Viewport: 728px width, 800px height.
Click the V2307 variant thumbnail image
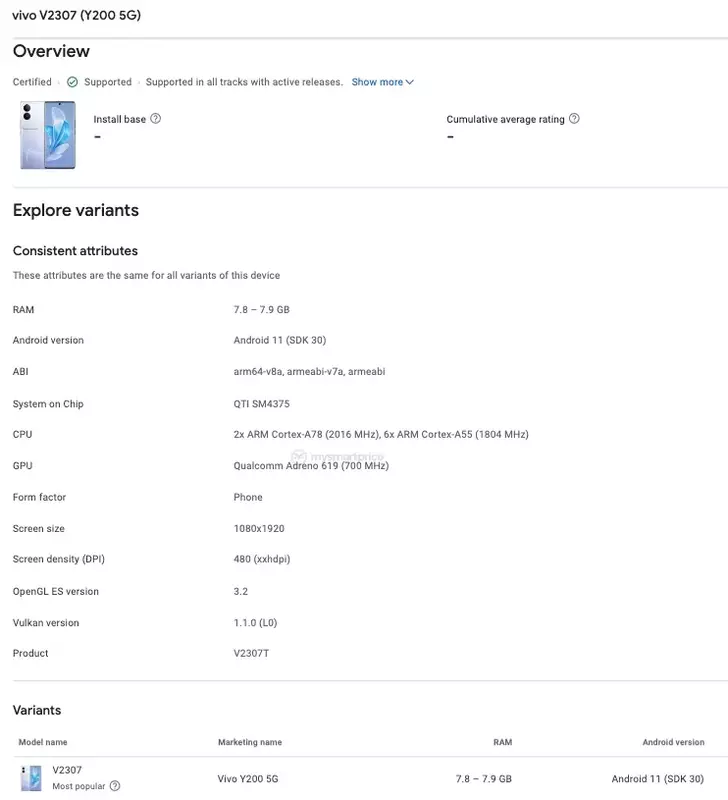coord(31,778)
